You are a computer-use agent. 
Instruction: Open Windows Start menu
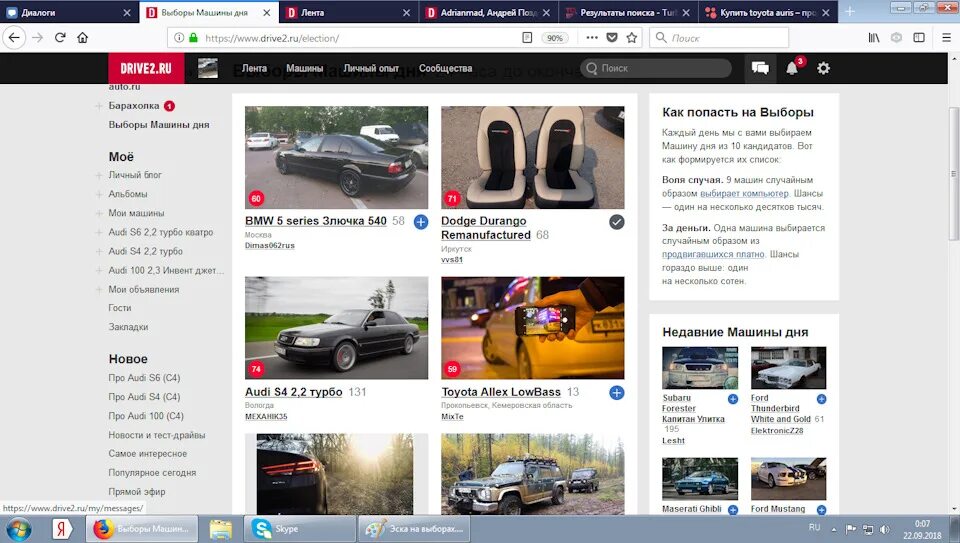pyautogui.click(x=18, y=528)
